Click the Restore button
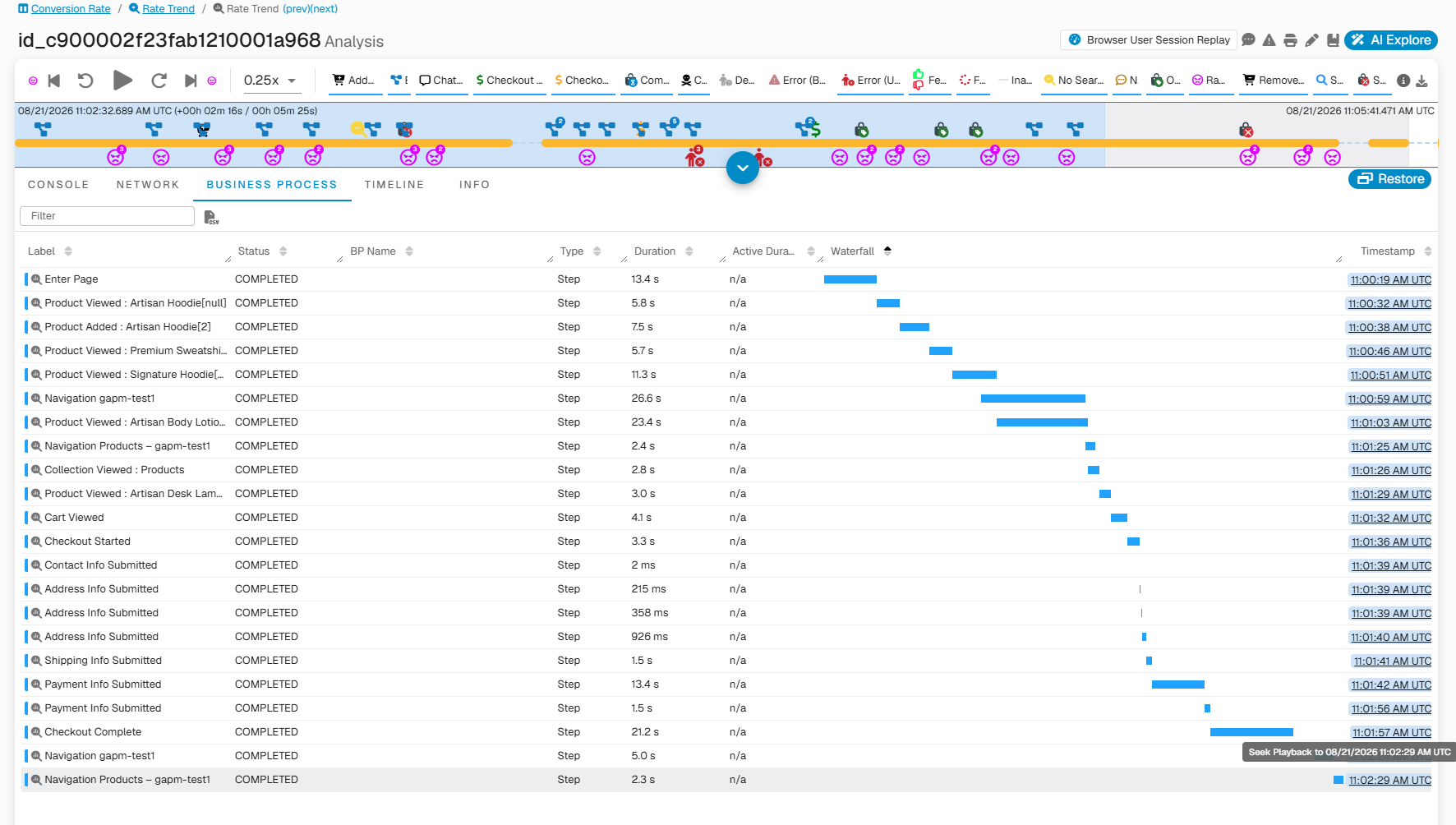 pyautogui.click(x=1389, y=179)
